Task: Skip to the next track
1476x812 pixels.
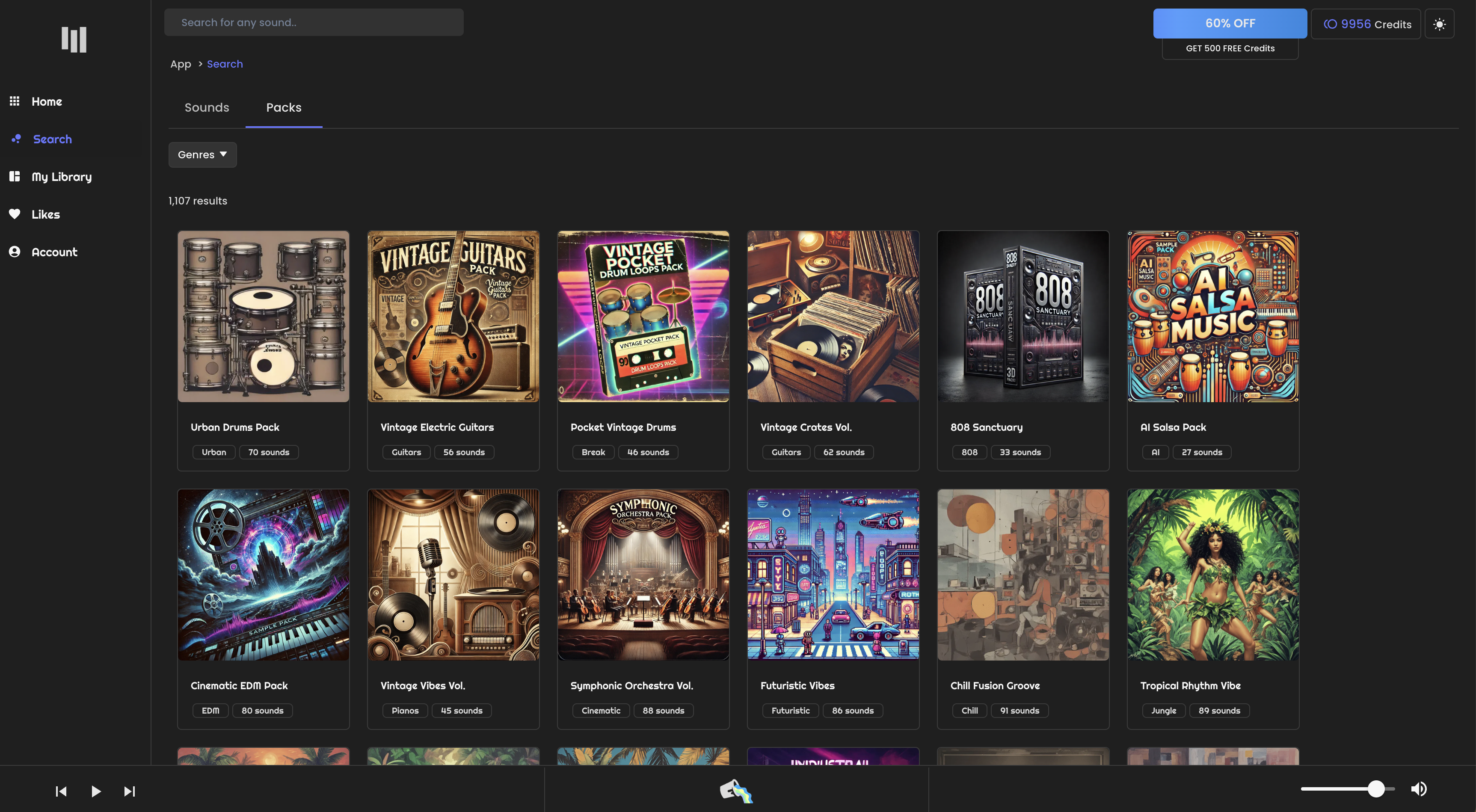Action: pyautogui.click(x=130, y=791)
